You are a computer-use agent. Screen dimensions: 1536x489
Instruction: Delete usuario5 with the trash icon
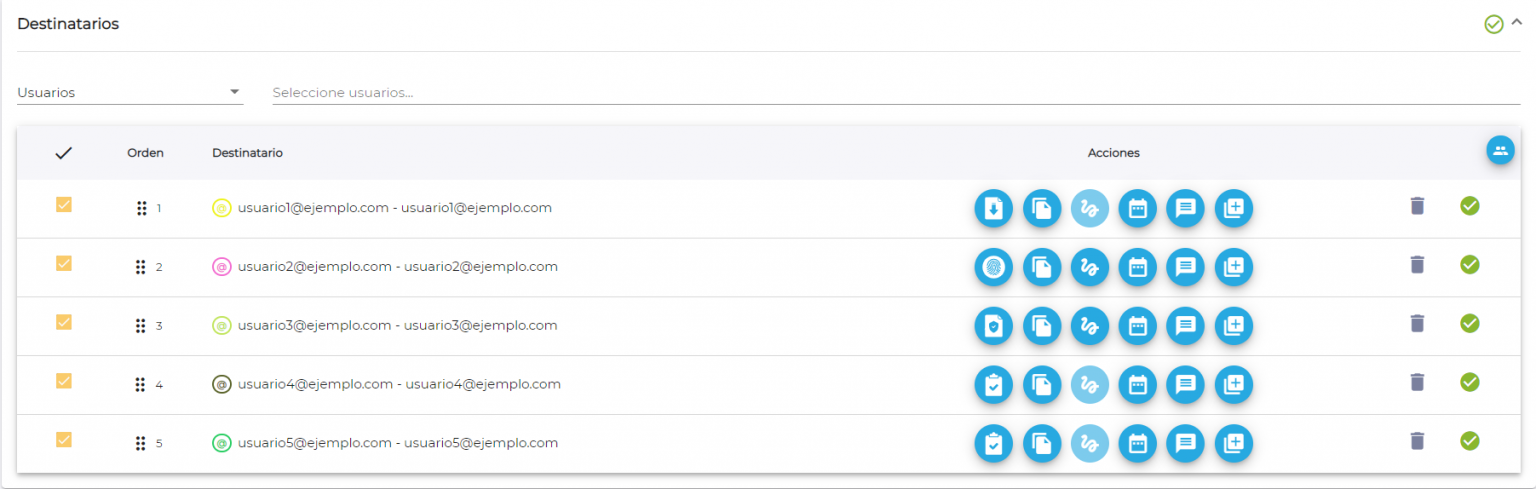point(1416,441)
